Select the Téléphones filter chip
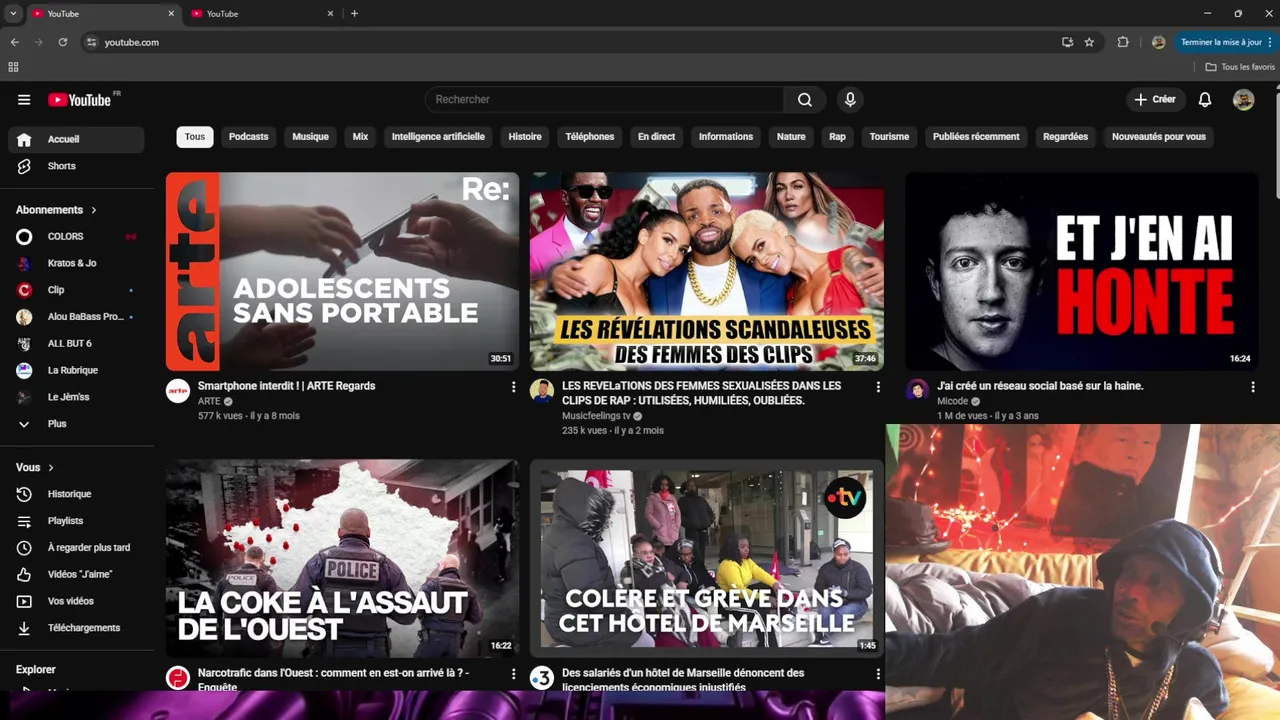The height and width of the screenshot is (720, 1280). (590, 137)
